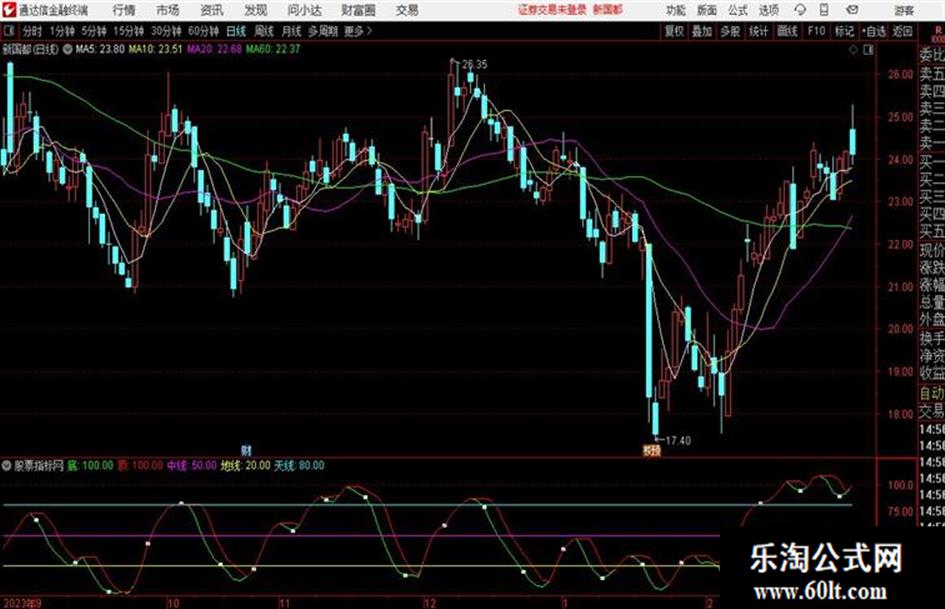
Task: Open the 资讯 menu
Action: click(x=212, y=10)
